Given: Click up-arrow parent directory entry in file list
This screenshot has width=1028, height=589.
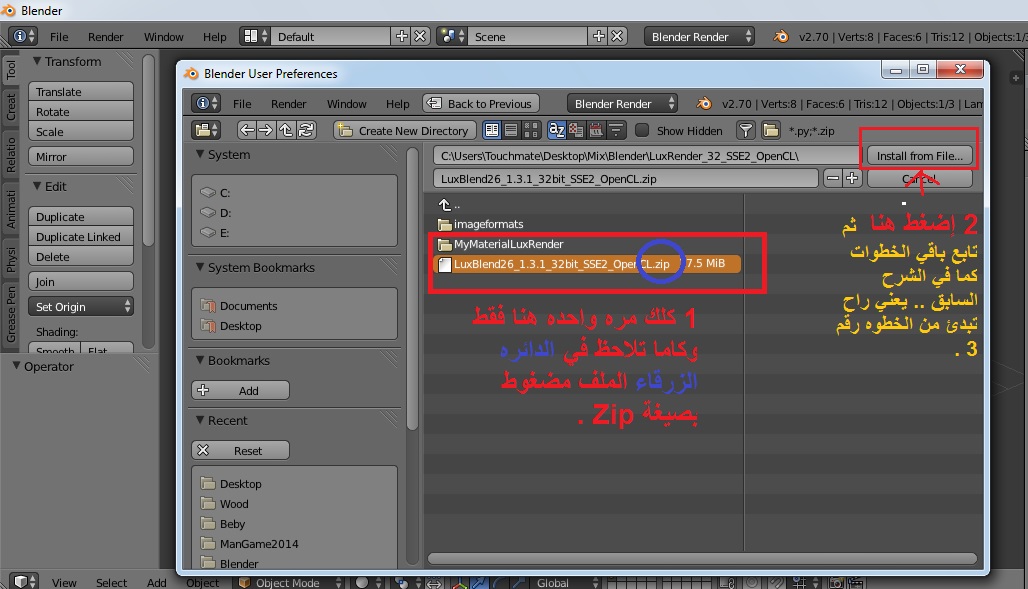Looking at the screenshot, I should tap(448, 205).
